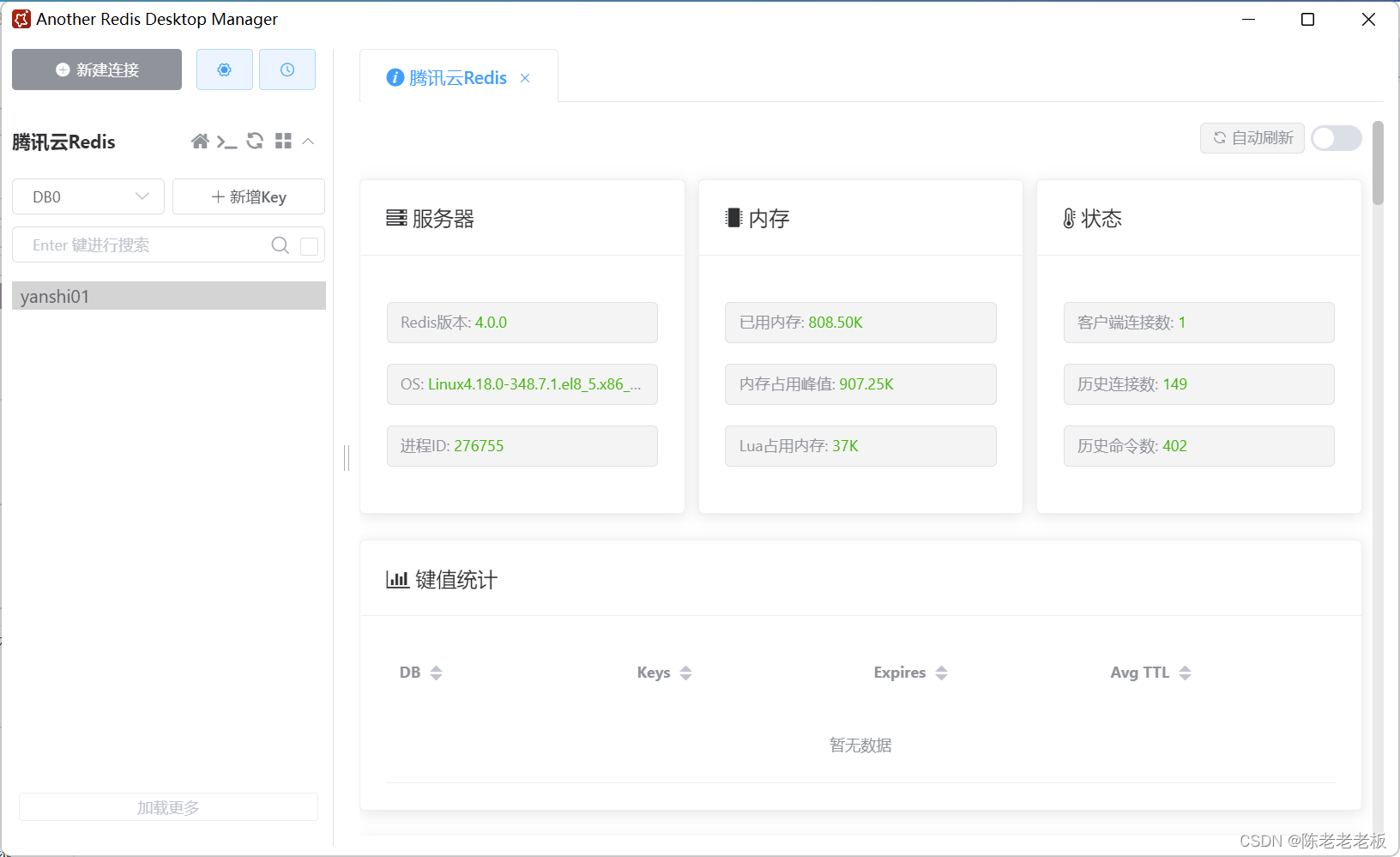Tick the checkbox beside the key search field
1400x857 pixels.
[x=309, y=245]
